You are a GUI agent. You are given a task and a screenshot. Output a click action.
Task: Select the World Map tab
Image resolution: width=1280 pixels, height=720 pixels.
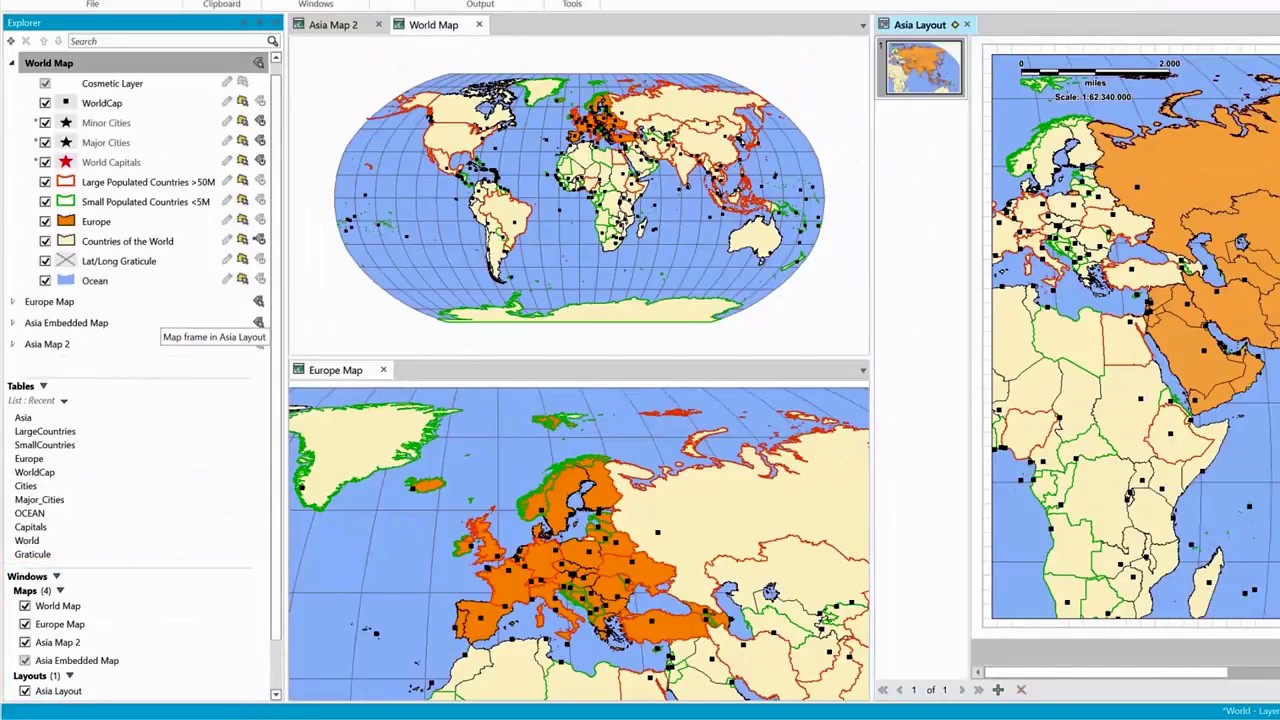[x=433, y=25]
